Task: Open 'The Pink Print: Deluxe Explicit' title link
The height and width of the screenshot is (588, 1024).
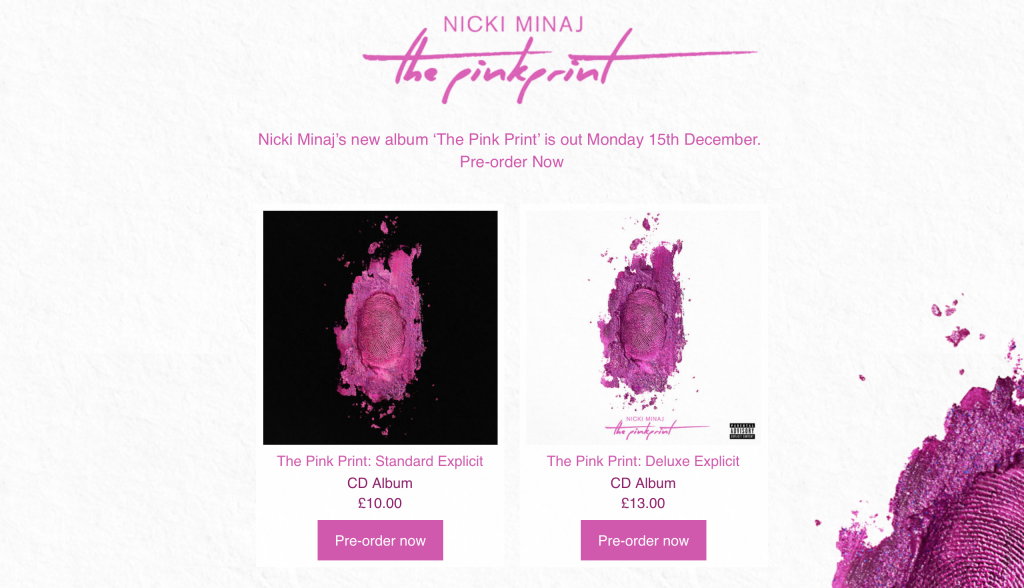Action: coord(643,461)
